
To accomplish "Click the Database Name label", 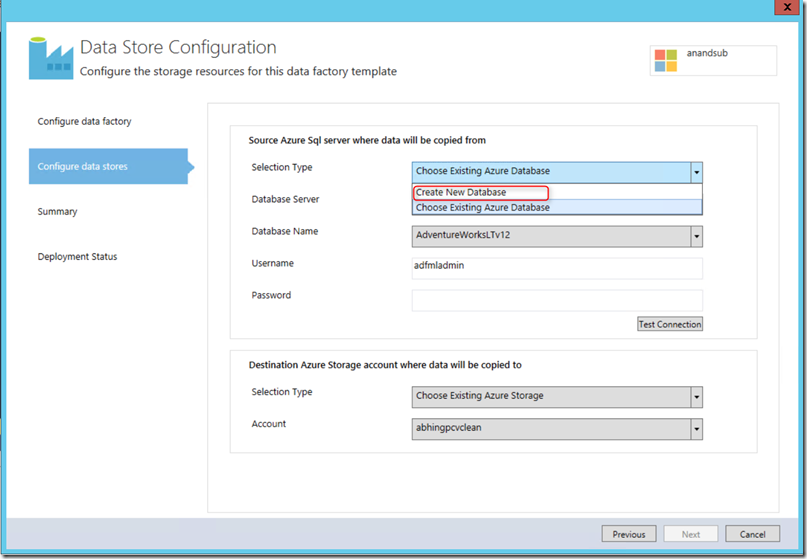I will [x=285, y=231].
